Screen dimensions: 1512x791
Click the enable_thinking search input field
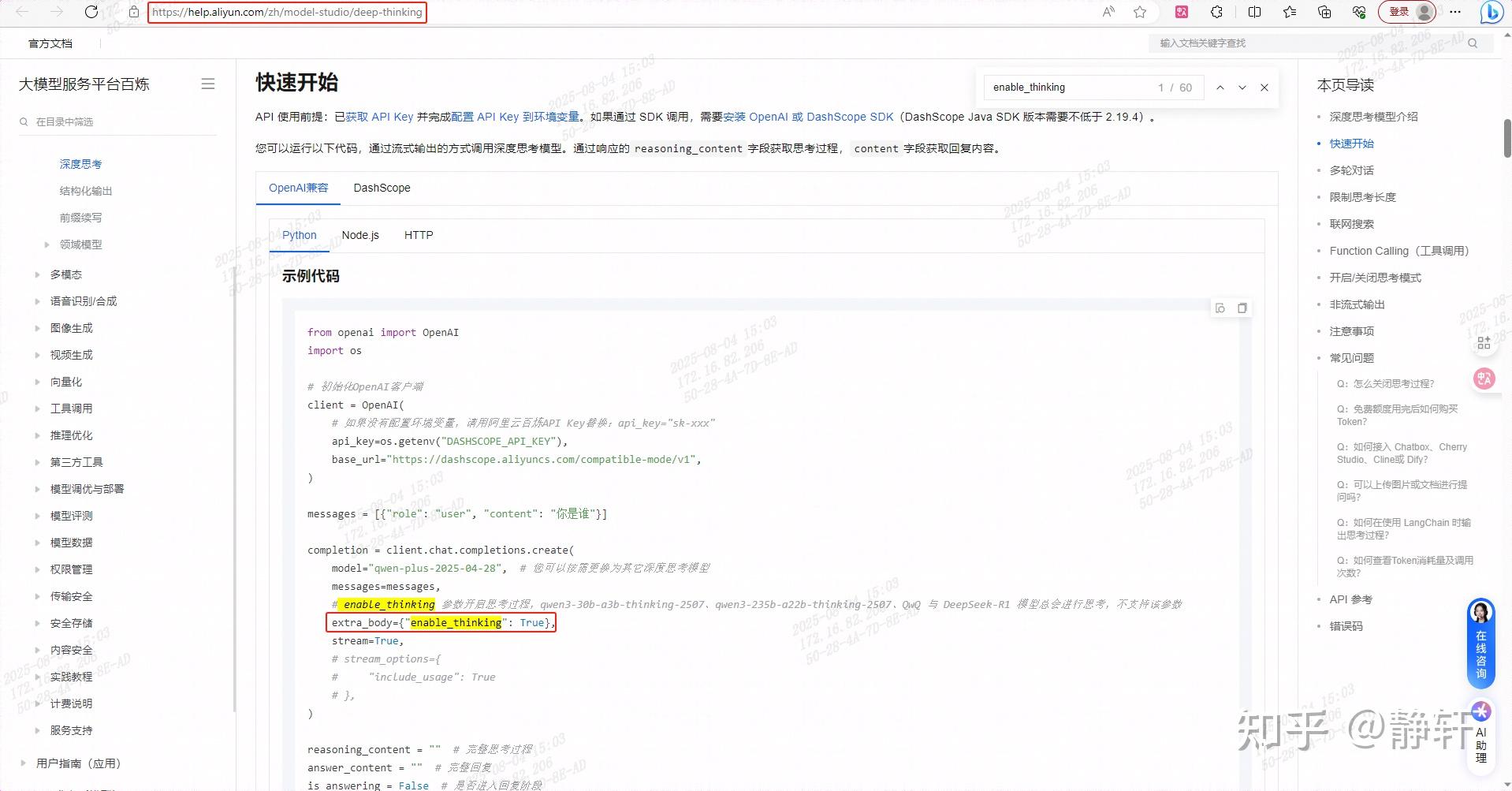click(1064, 88)
